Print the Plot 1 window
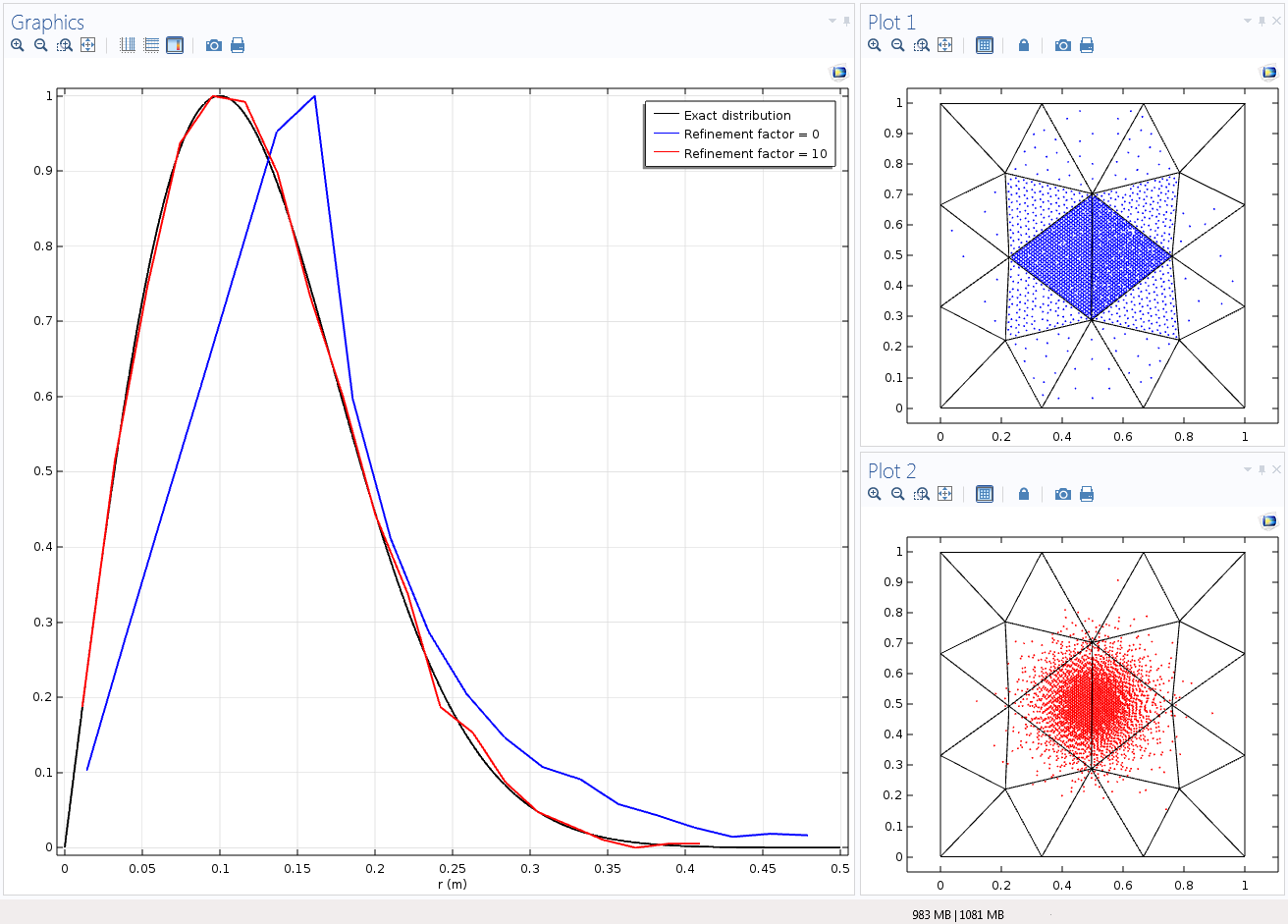 1087,45
